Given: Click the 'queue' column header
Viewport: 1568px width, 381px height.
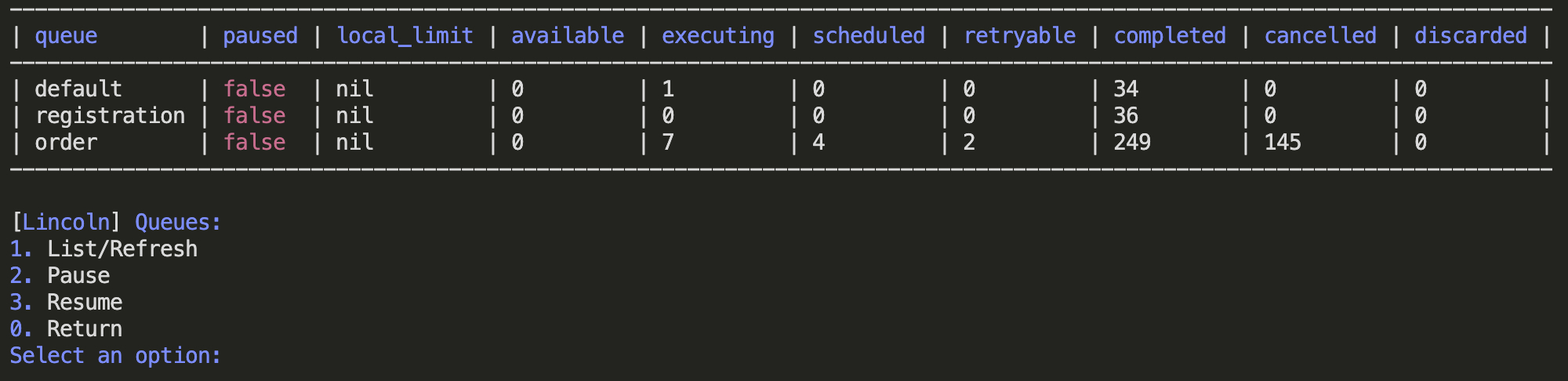Looking at the screenshot, I should pos(66,36).
